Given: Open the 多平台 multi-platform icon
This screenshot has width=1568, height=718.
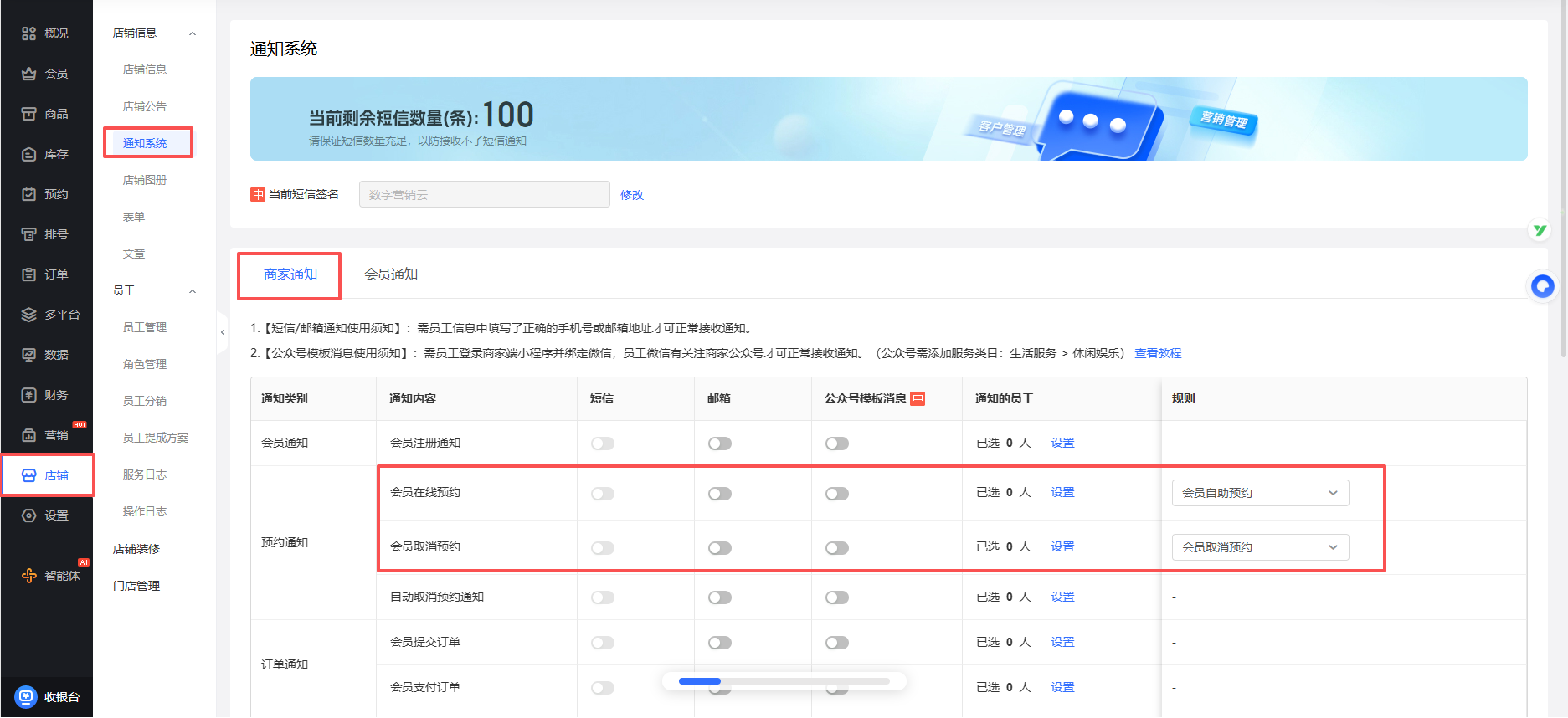Looking at the screenshot, I should (x=28, y=315).
